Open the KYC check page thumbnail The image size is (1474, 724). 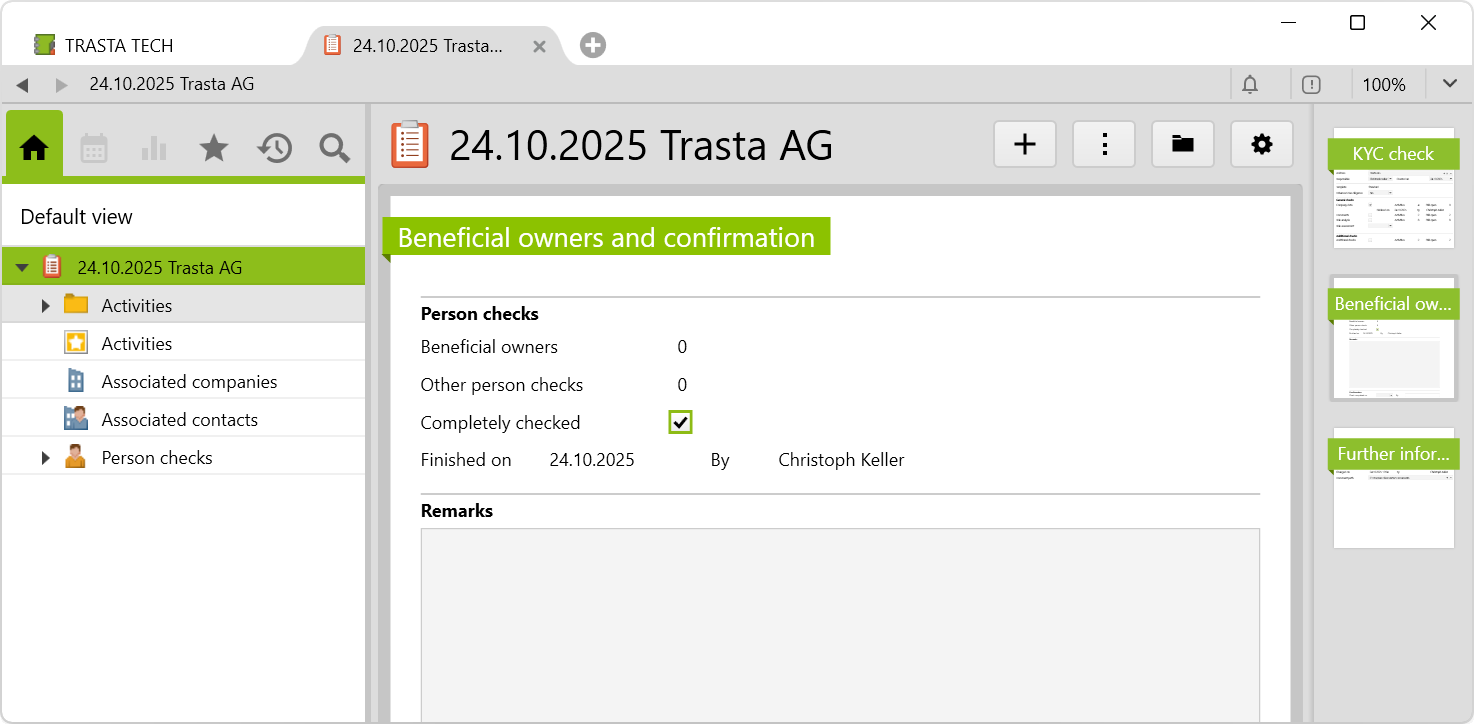[x=1393, y=188]
